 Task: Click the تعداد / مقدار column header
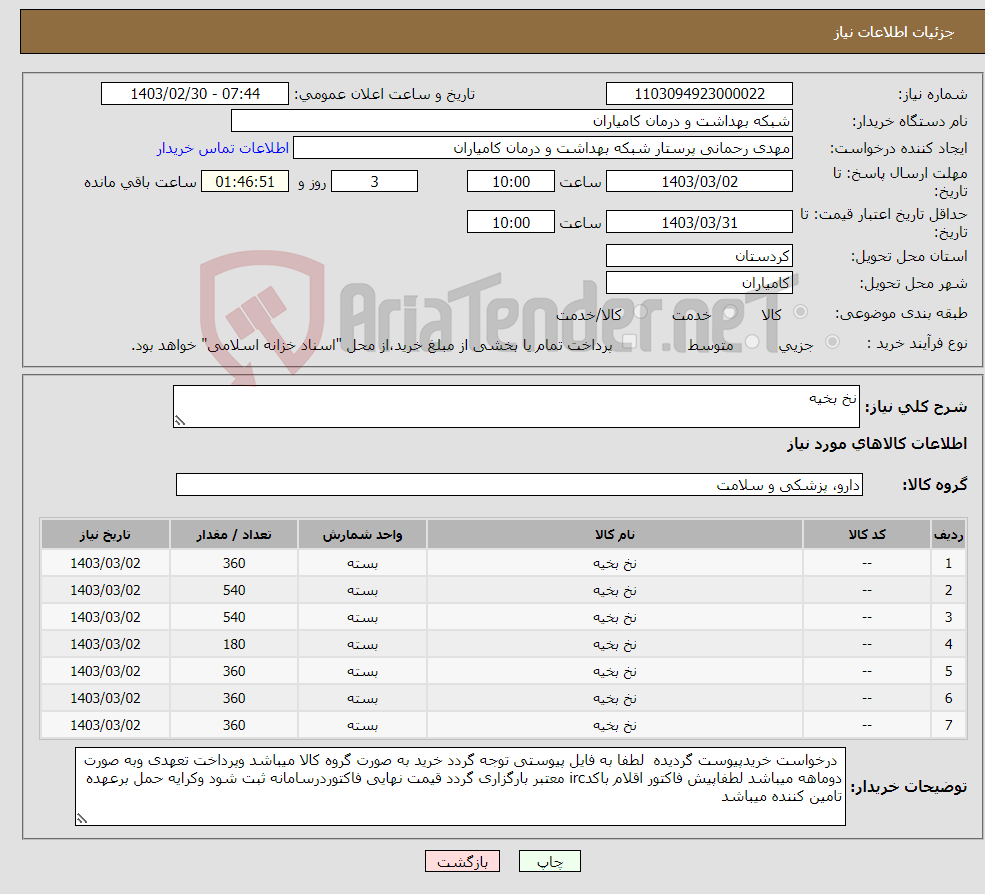click(x=234, y=535)
